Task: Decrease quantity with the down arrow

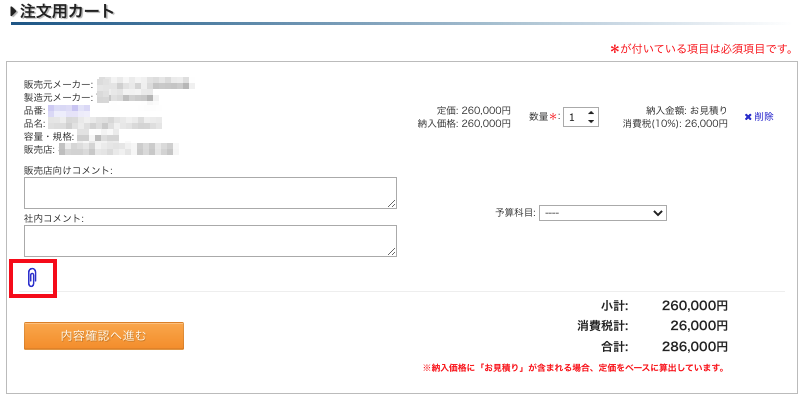Action: (x=591, y=122)
